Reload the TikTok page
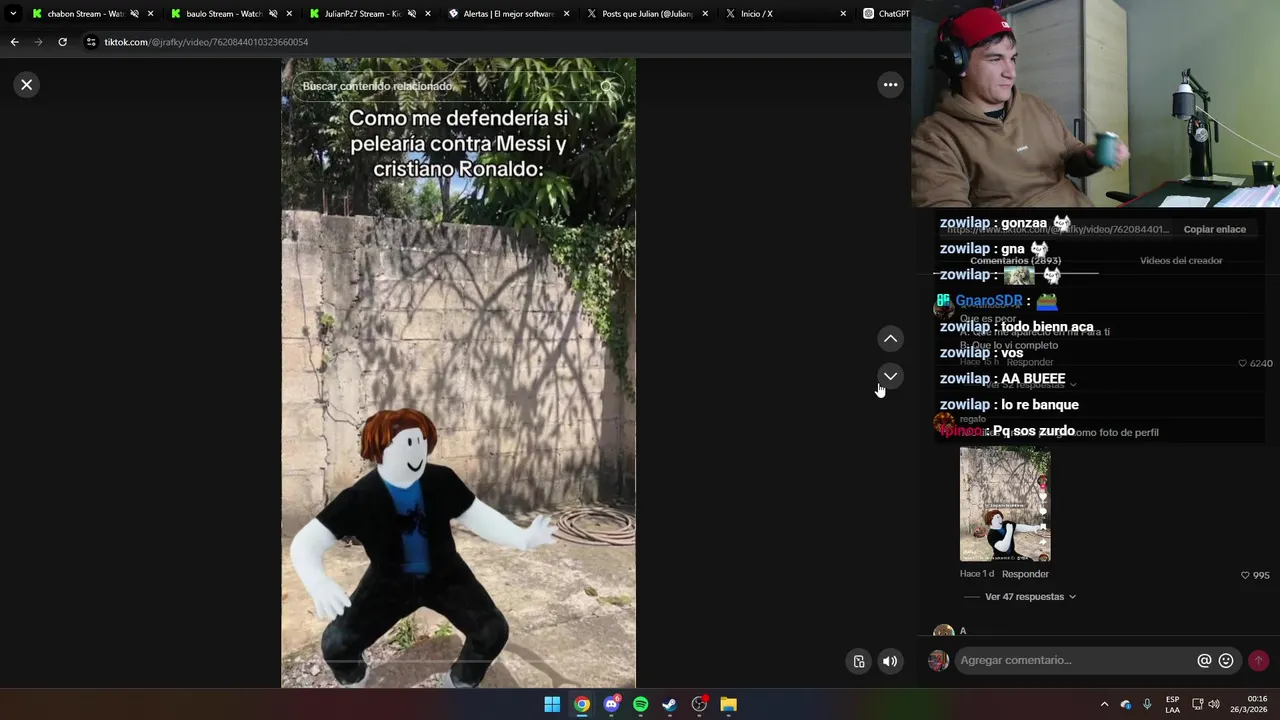 [62, 42]
